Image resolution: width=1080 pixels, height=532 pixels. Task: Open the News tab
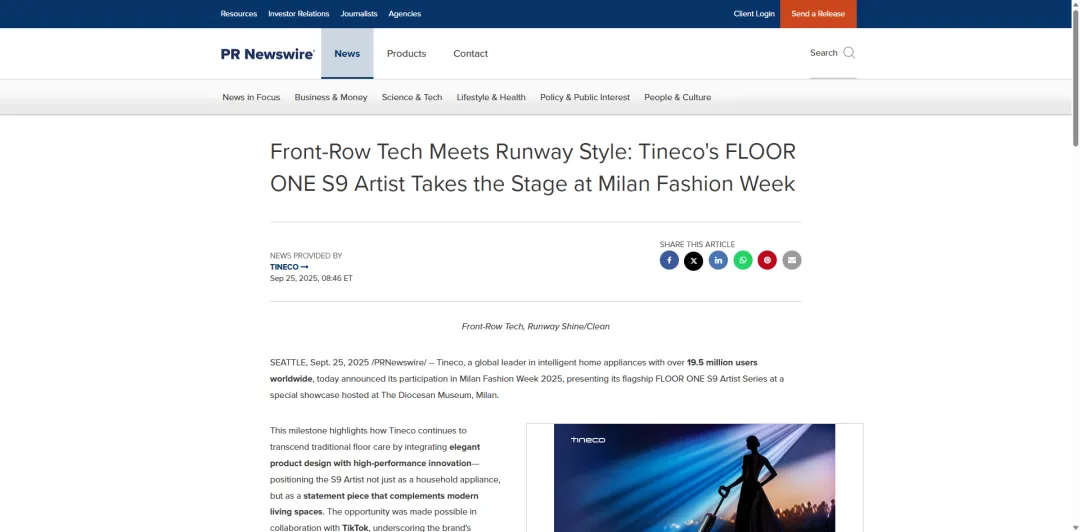point(347,54)
